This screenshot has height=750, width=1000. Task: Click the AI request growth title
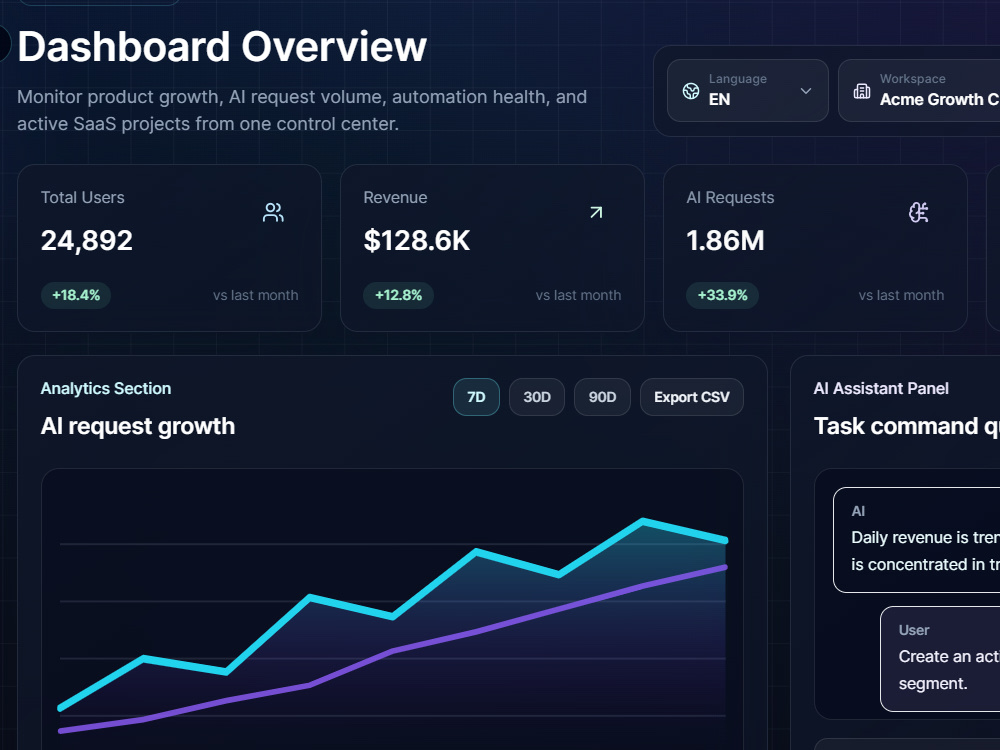tap(138, 426)
